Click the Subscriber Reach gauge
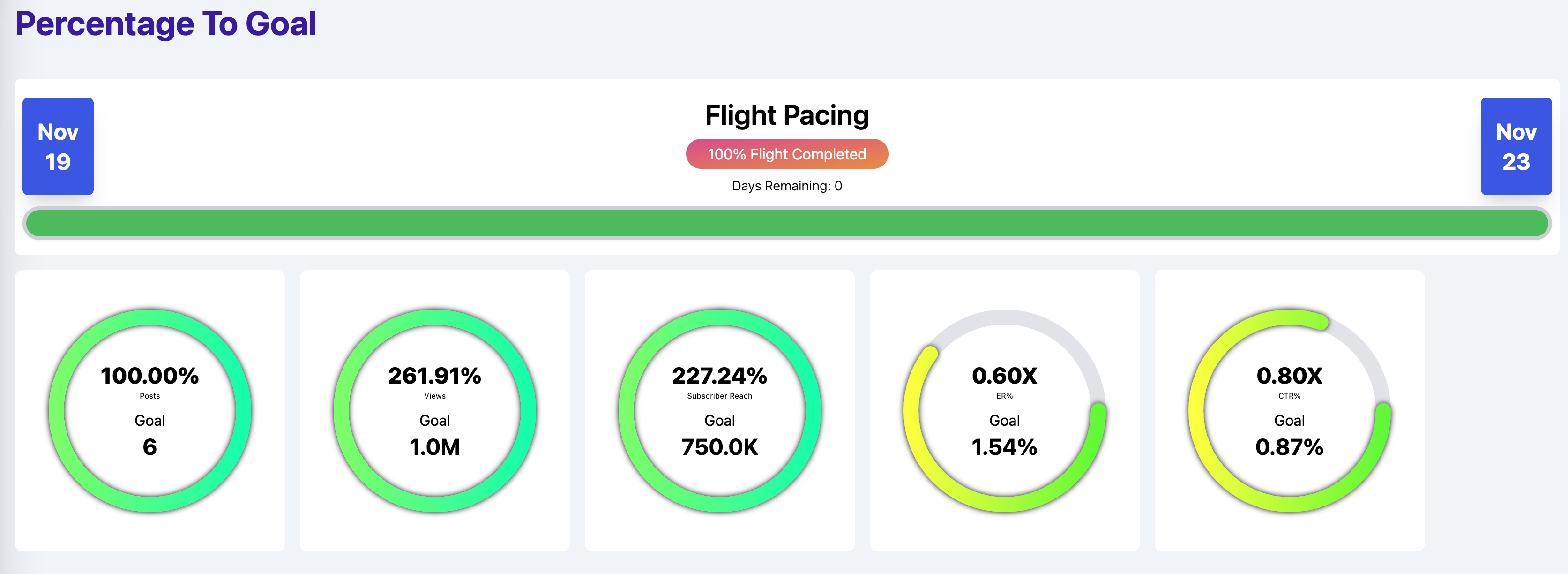 (x=719, y=410)
